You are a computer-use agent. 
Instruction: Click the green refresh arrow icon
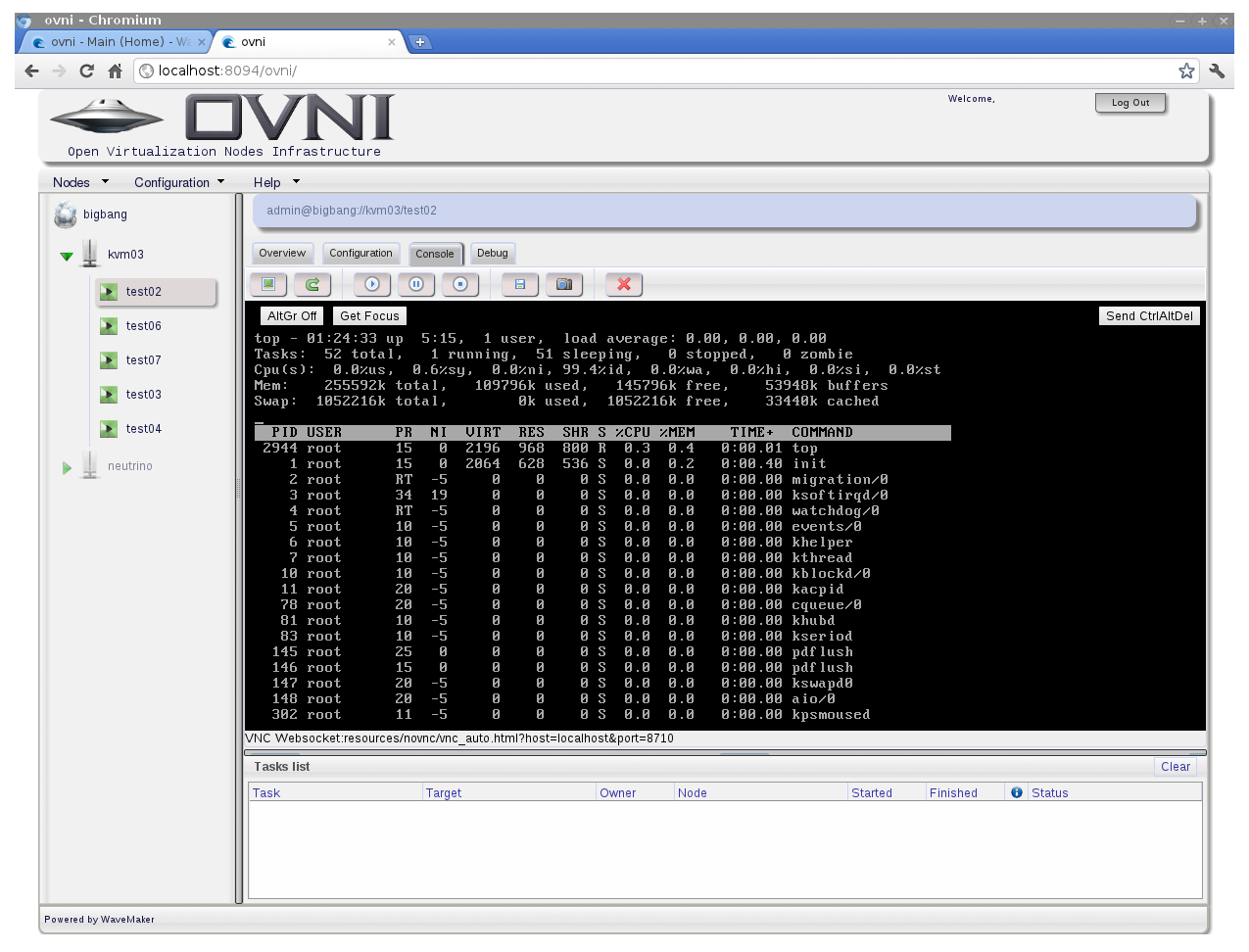312,284
